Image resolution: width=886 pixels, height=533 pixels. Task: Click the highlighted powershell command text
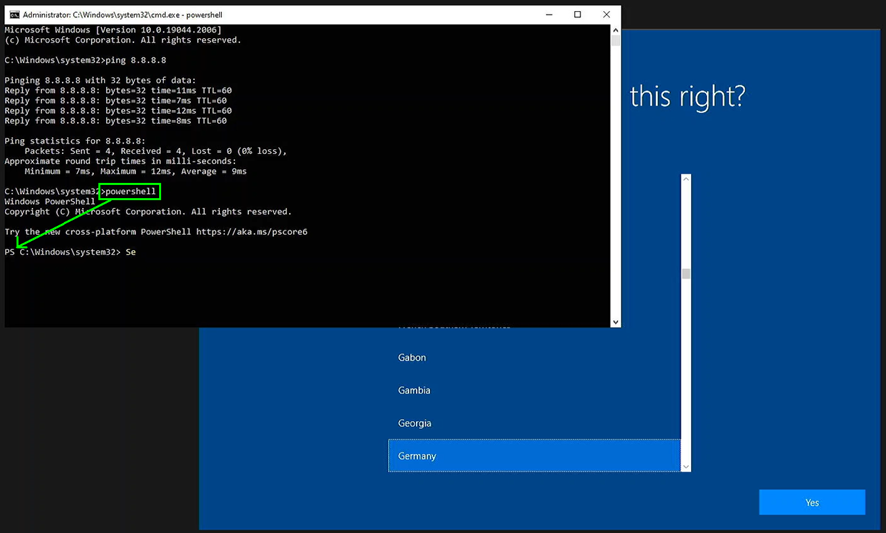click(x=130, y=191)
